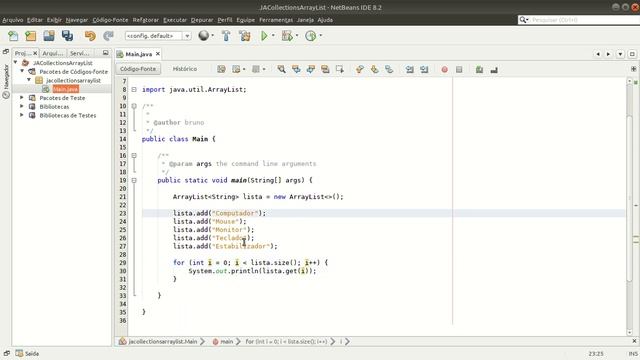Viewport: 640px width, 360px height.
Task: Select jacollectionsarraylist package node
Action: point(73,80)
